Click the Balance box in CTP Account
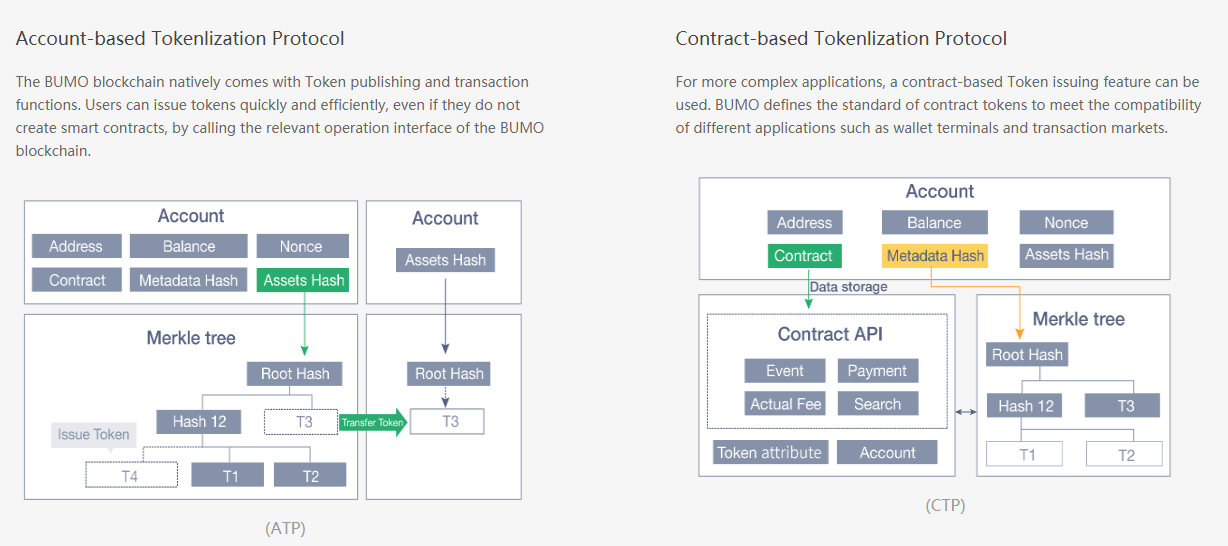This screenshot has width=1228, height=546. tap(934, 223)
